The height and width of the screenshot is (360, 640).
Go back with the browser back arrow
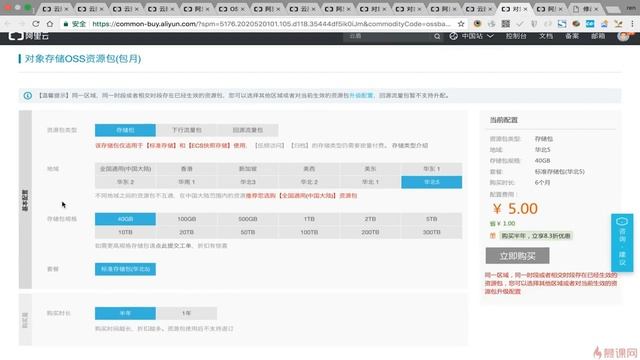tap(7, 24)
